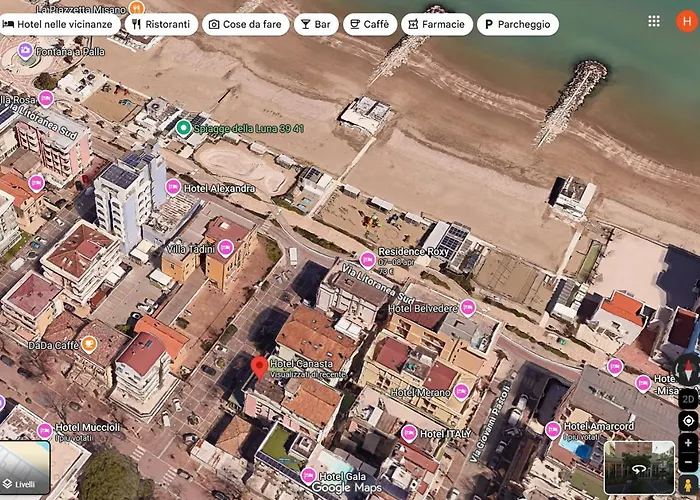Filter by Hotel nelle vicinanze chip
This screenshot has width=700, height=500.
(x=58, y=24)
